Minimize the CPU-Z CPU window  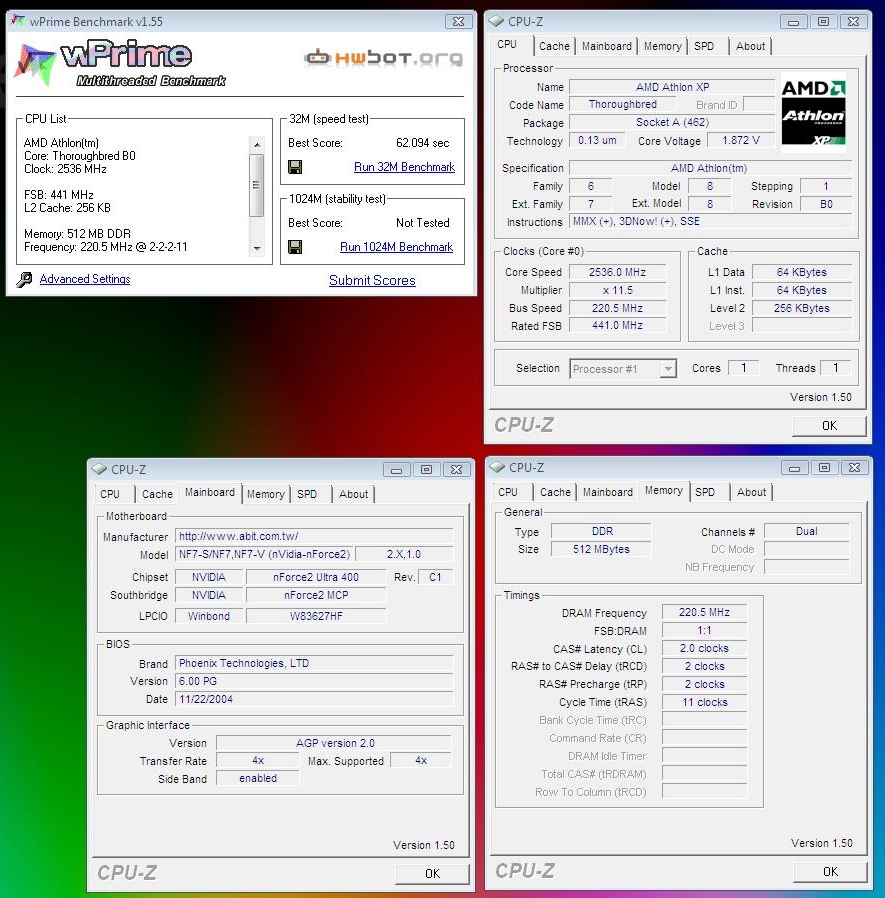(x=793, y=22)
